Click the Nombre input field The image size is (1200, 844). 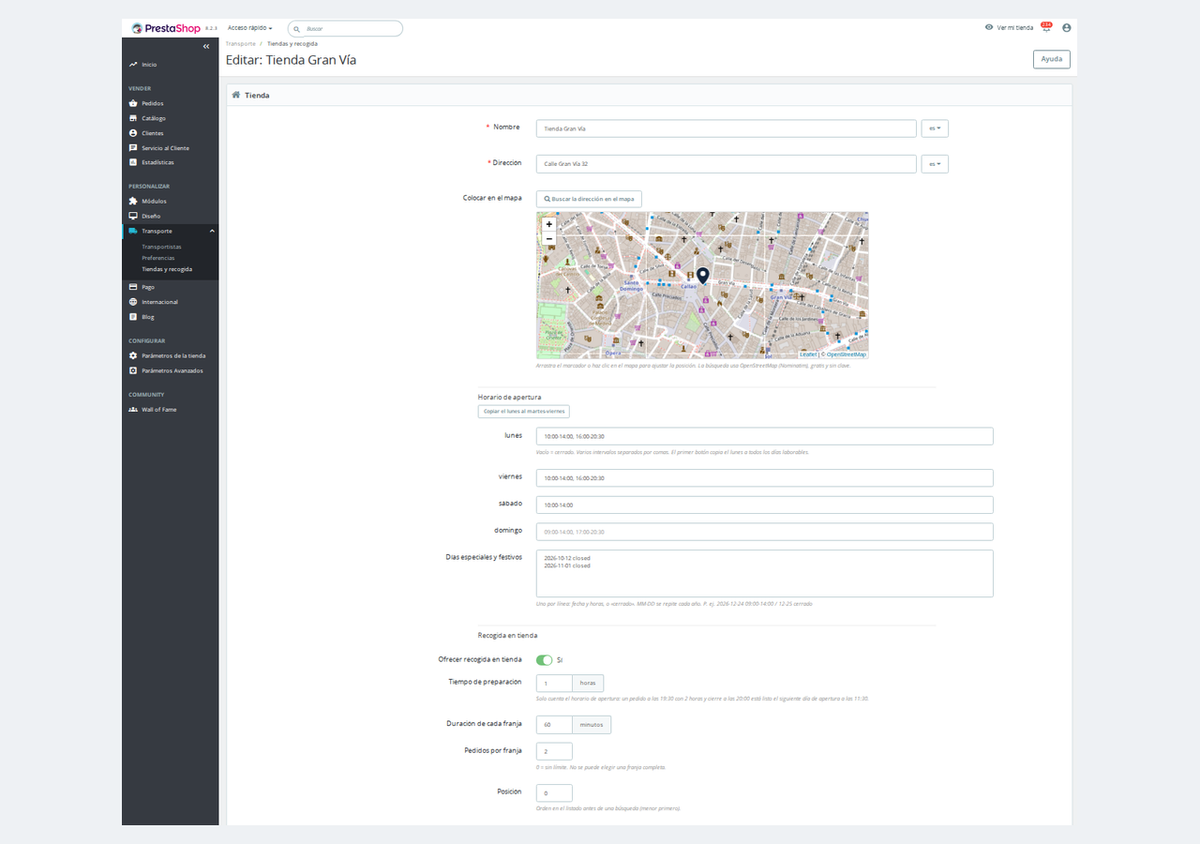click(x=726, y=128)
